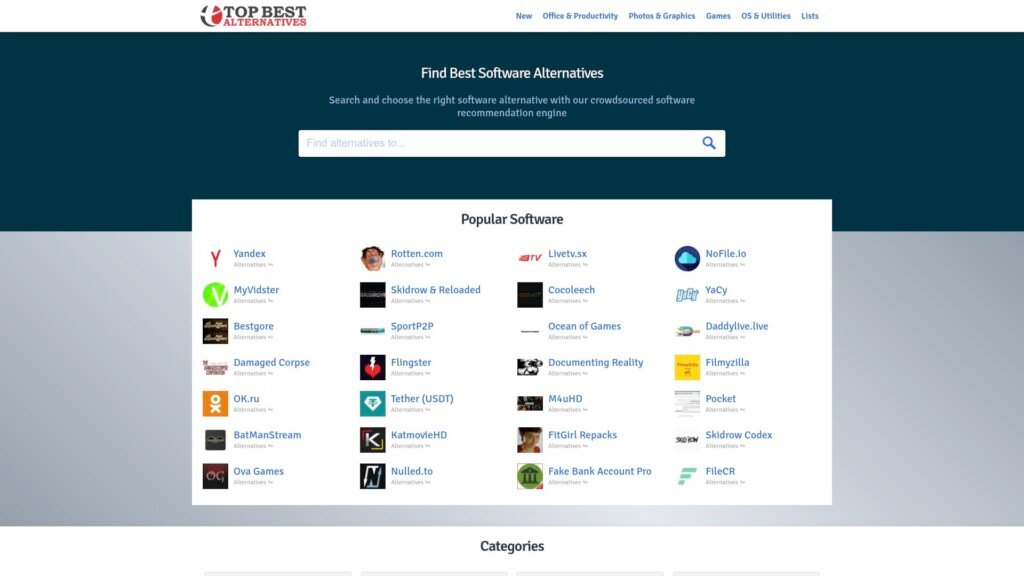
Task: Select the Documenting Reality icon
Action: click(x=530, y=367)
